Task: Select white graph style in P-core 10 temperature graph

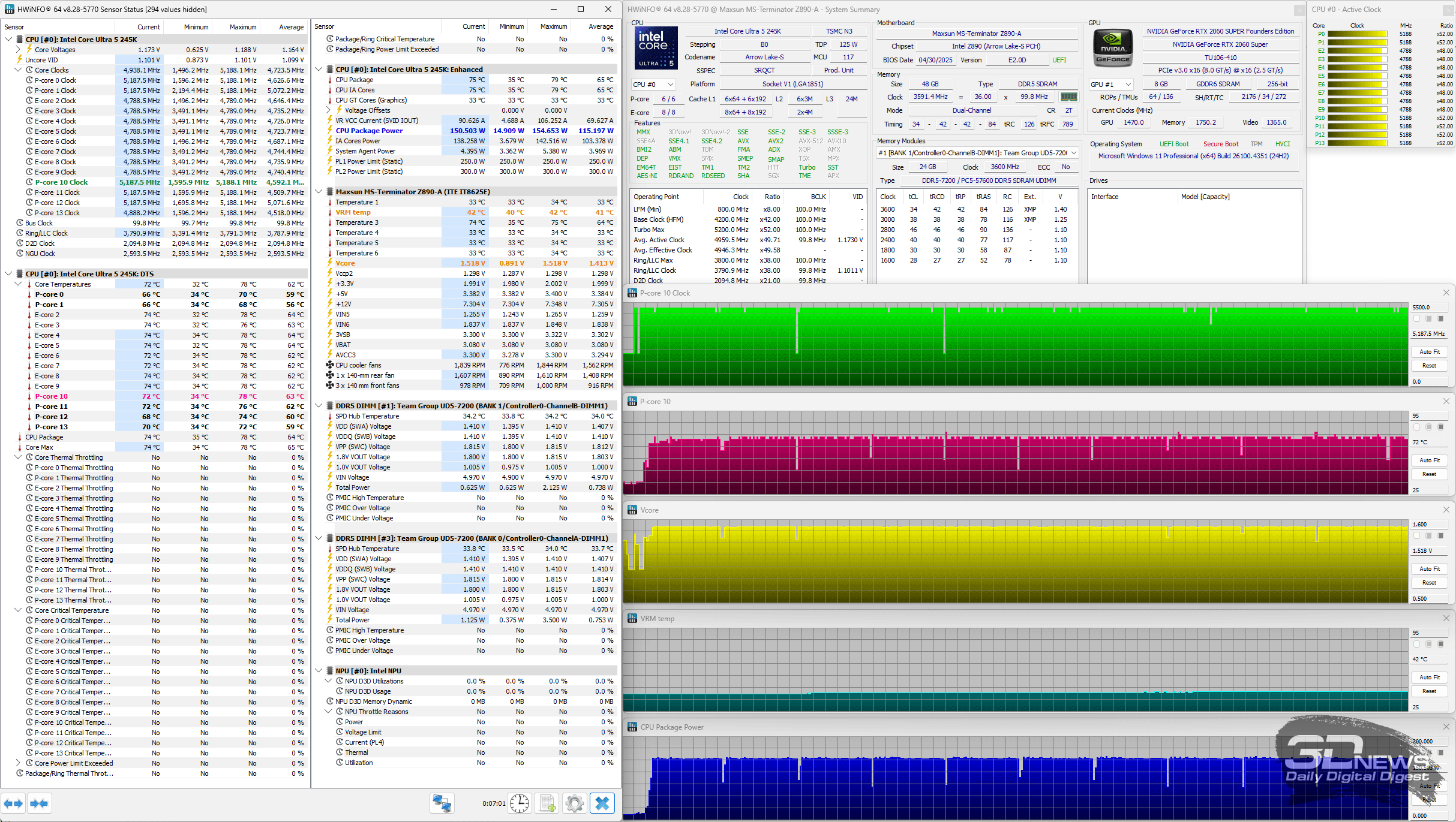Action: 1416,427
